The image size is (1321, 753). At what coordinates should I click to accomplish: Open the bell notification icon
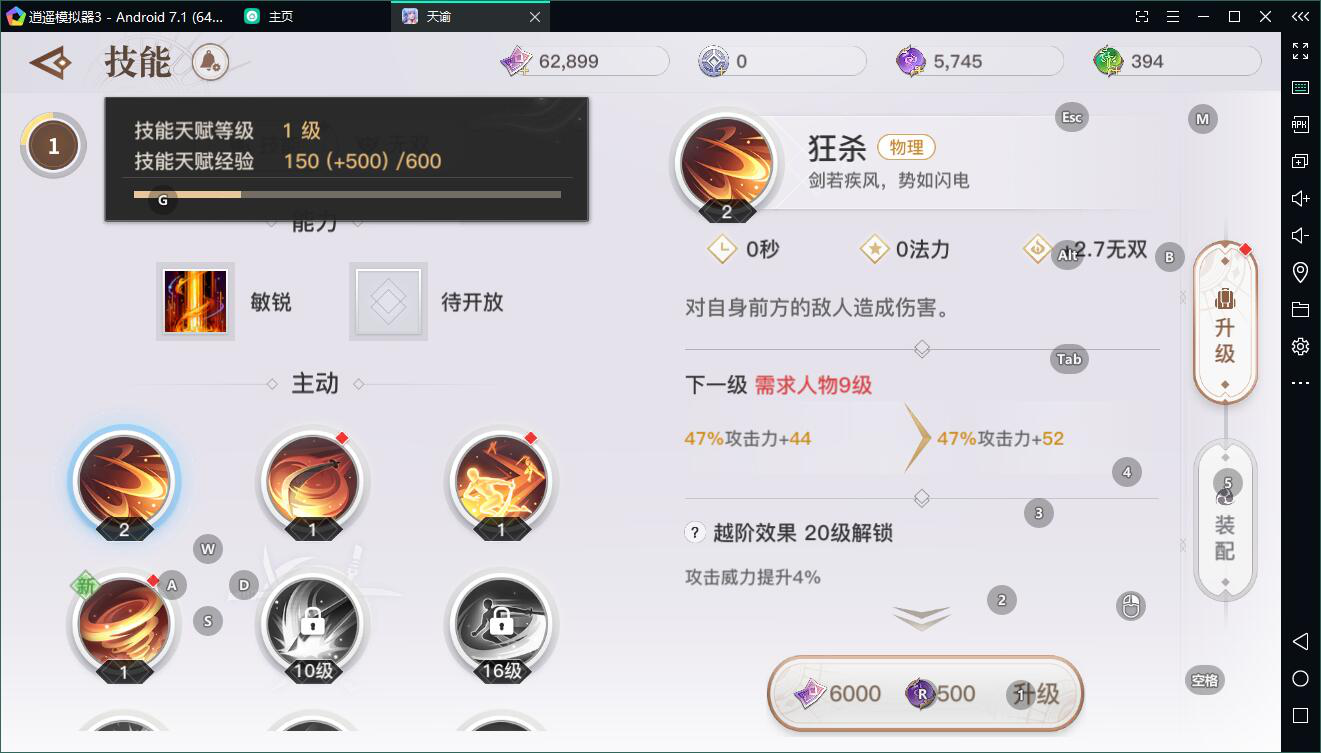[210, 63]
